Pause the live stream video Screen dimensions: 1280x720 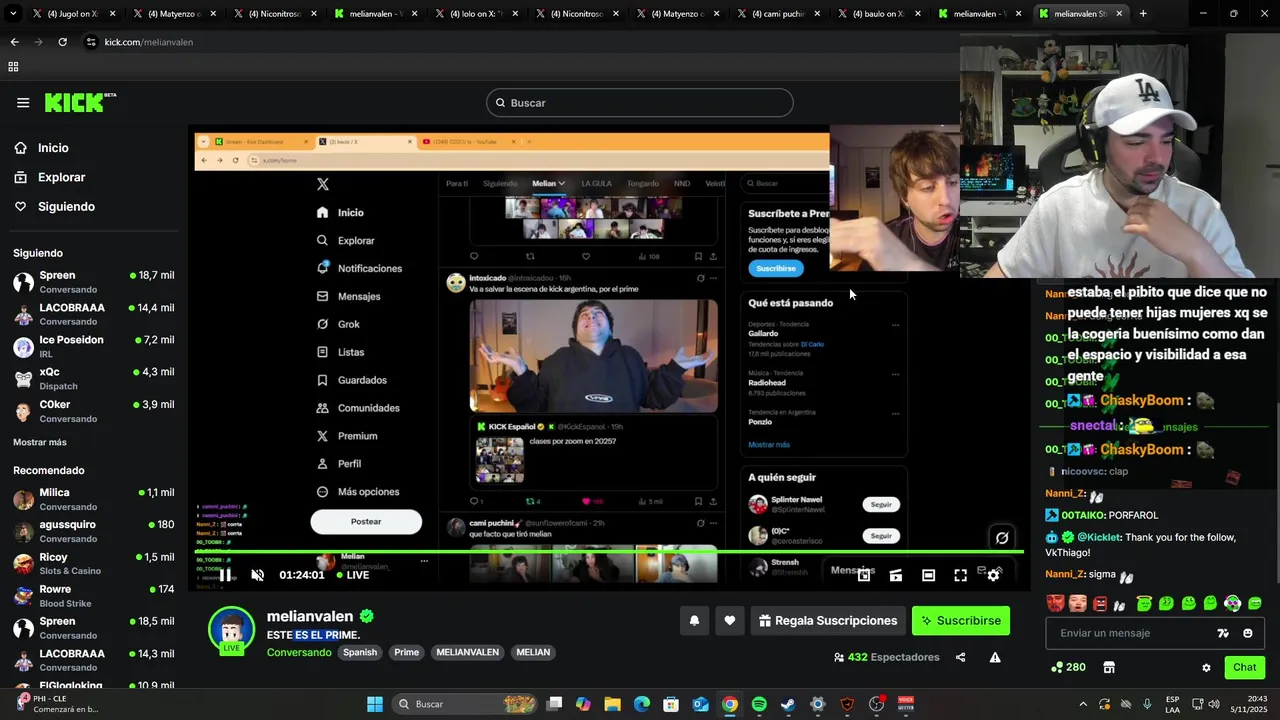pos(226,575)
